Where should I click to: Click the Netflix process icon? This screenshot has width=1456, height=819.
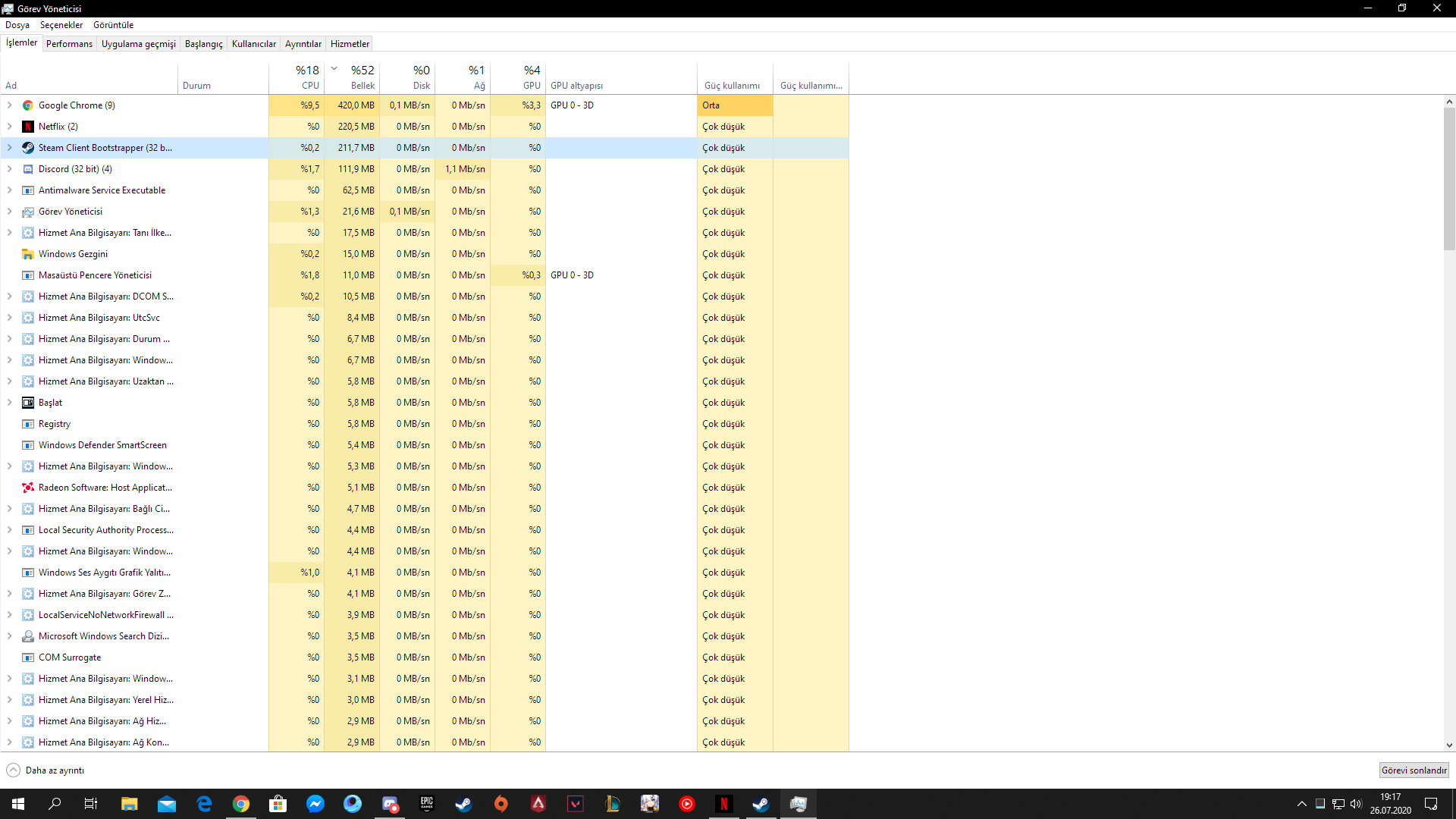28,127
